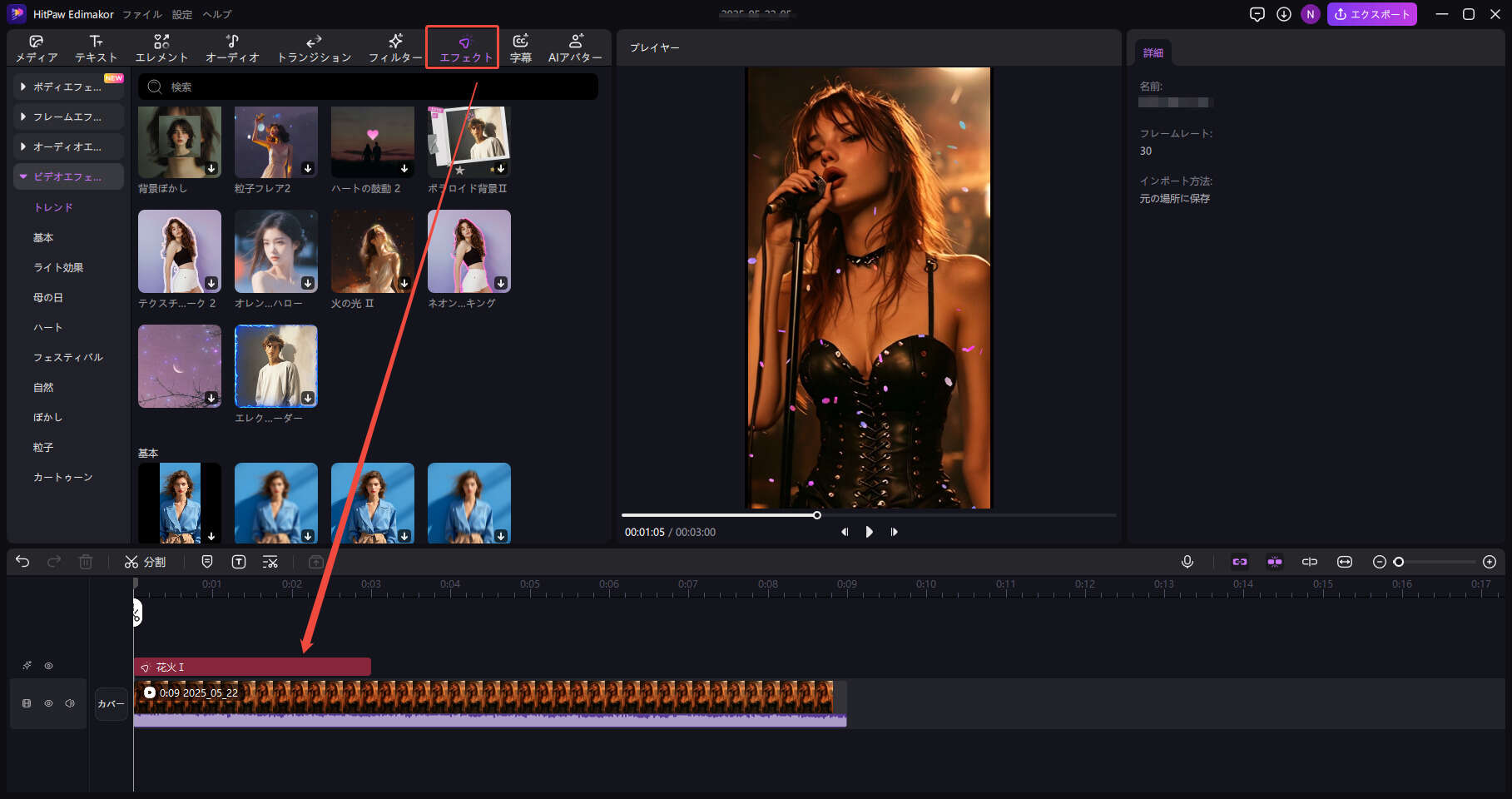
Task: Select the ハート subcategory
Action: click(48, 327)
